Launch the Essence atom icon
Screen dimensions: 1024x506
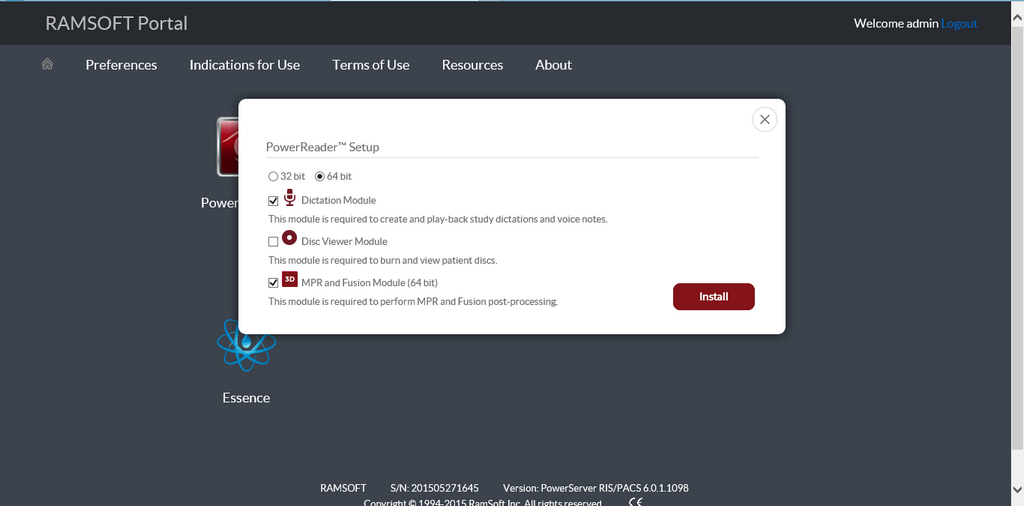coord(246,345)
